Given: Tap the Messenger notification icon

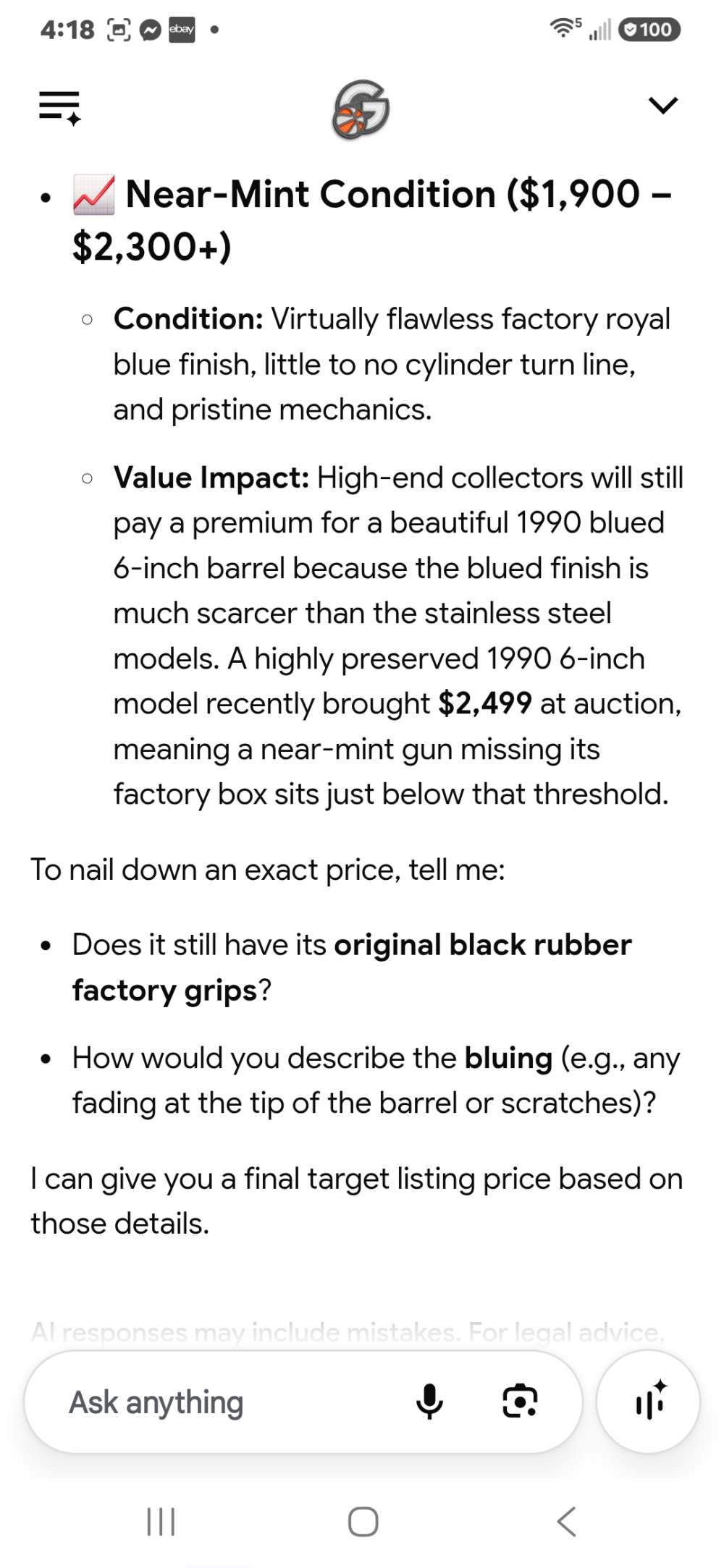Looking at the screenshot, I should (150, 30).
